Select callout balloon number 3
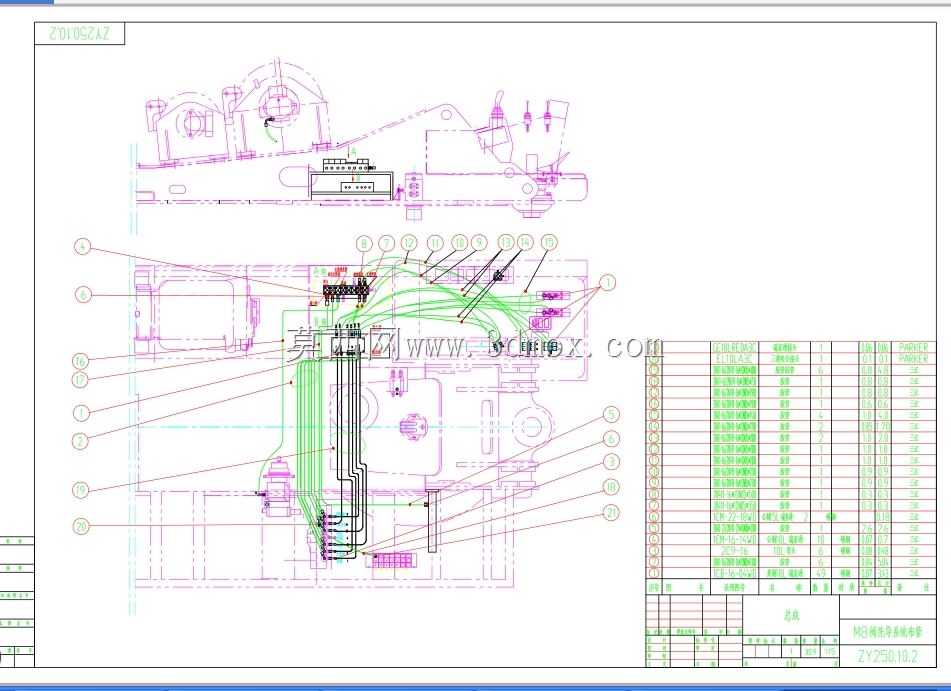Viewport: 951px width, 691px height. tap(611, 462)
